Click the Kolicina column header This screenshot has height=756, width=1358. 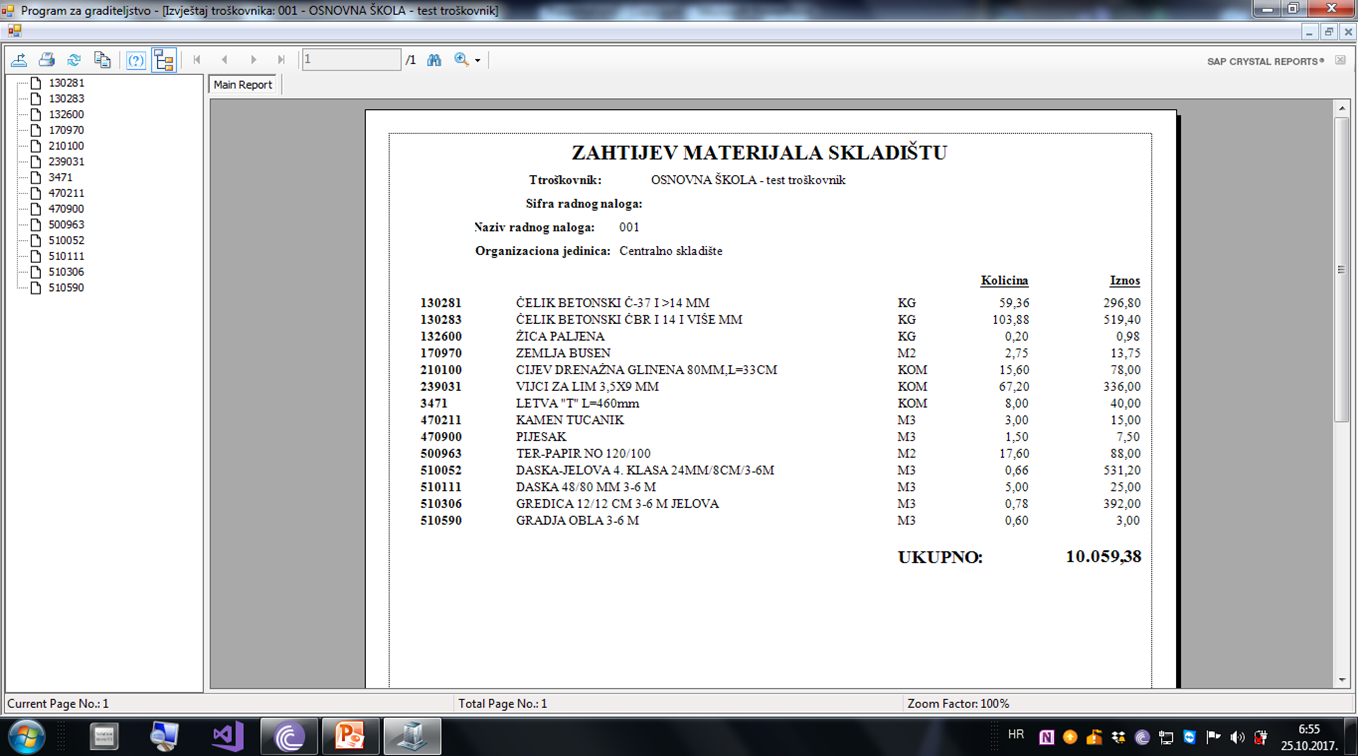pyautogui.click(x=1004, y=281)
